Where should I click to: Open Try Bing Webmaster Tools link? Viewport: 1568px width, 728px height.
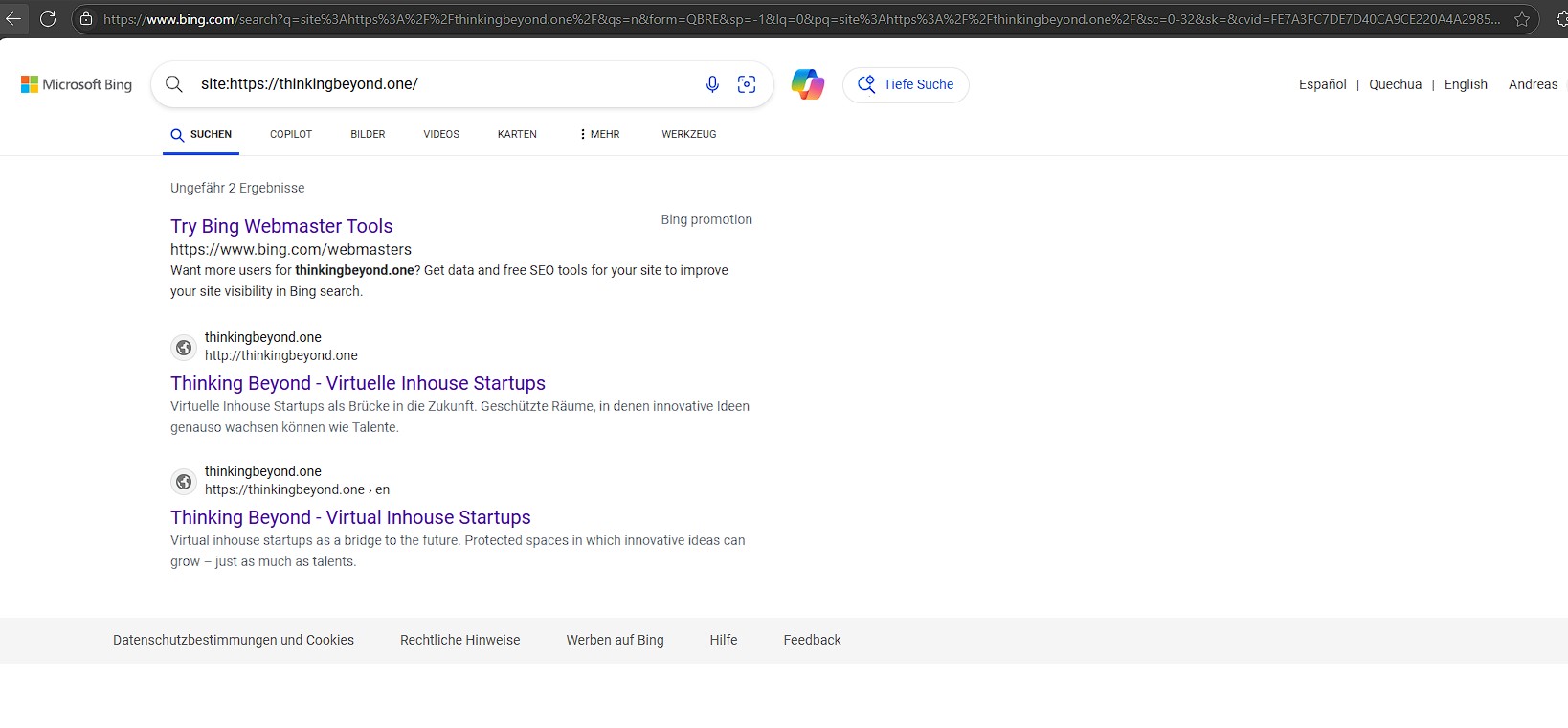click(x=281, y=226)
